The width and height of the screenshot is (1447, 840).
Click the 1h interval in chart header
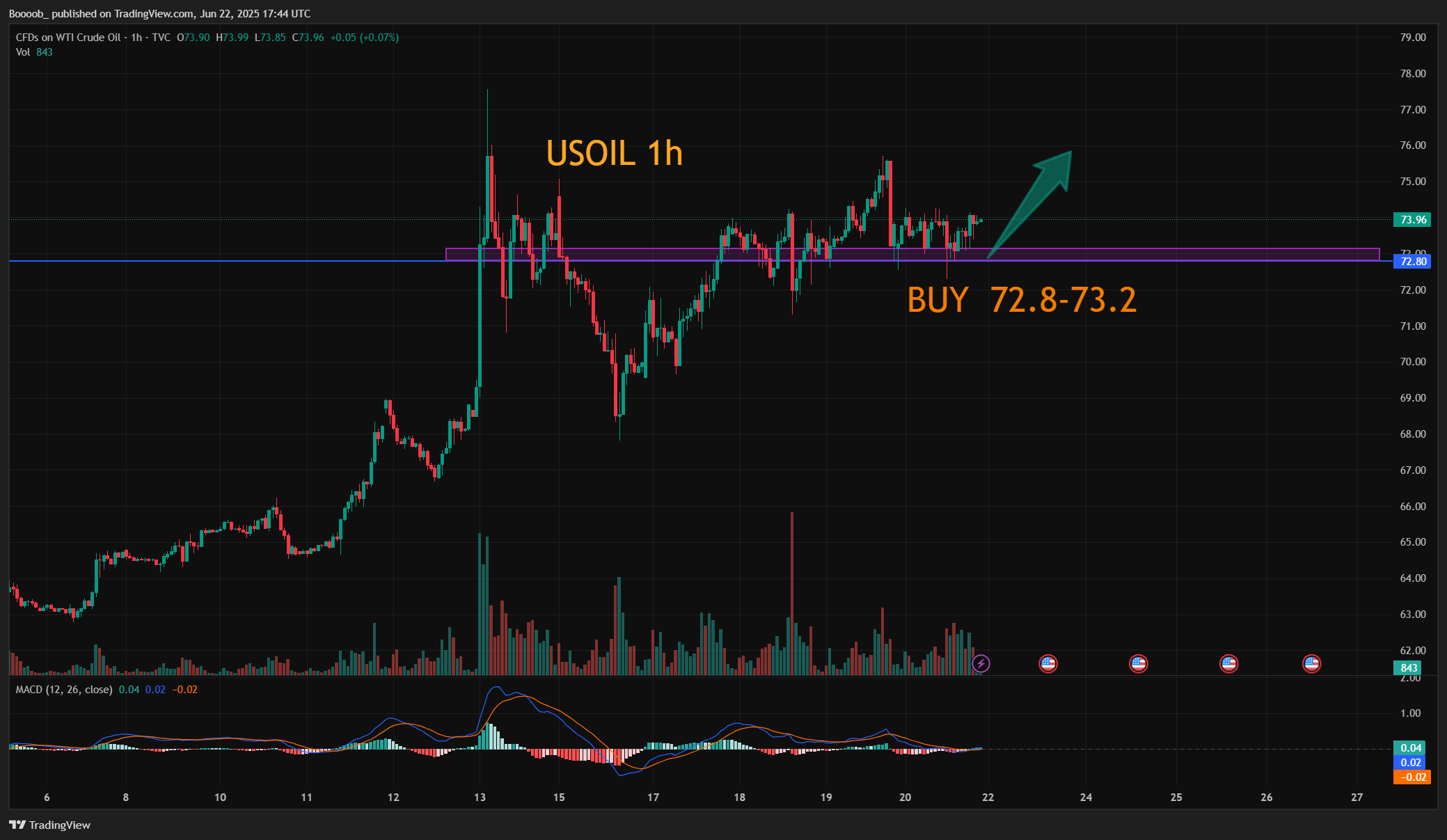point(136,38)
